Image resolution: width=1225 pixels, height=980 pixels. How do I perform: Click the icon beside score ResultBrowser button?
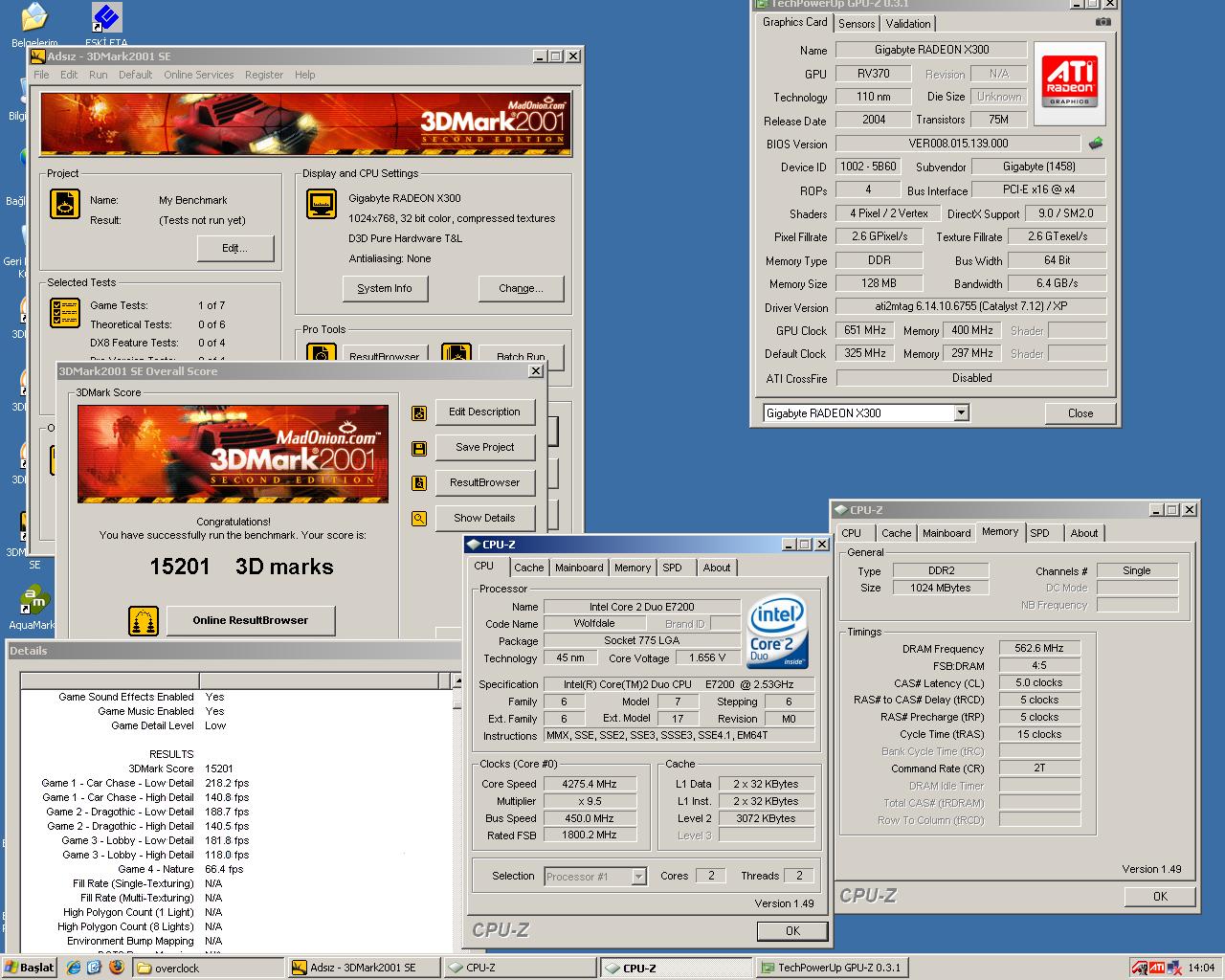[418, 483]
